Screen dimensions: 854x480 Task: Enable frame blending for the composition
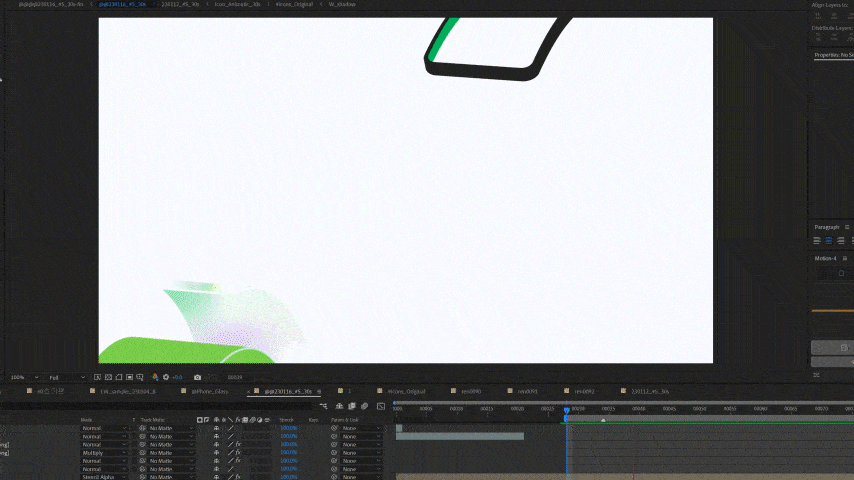pos(352,406)
